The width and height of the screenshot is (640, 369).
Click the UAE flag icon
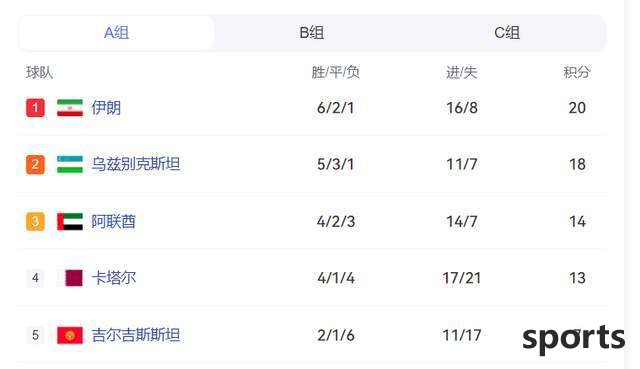pyautogui.click(x=70, y=222)
